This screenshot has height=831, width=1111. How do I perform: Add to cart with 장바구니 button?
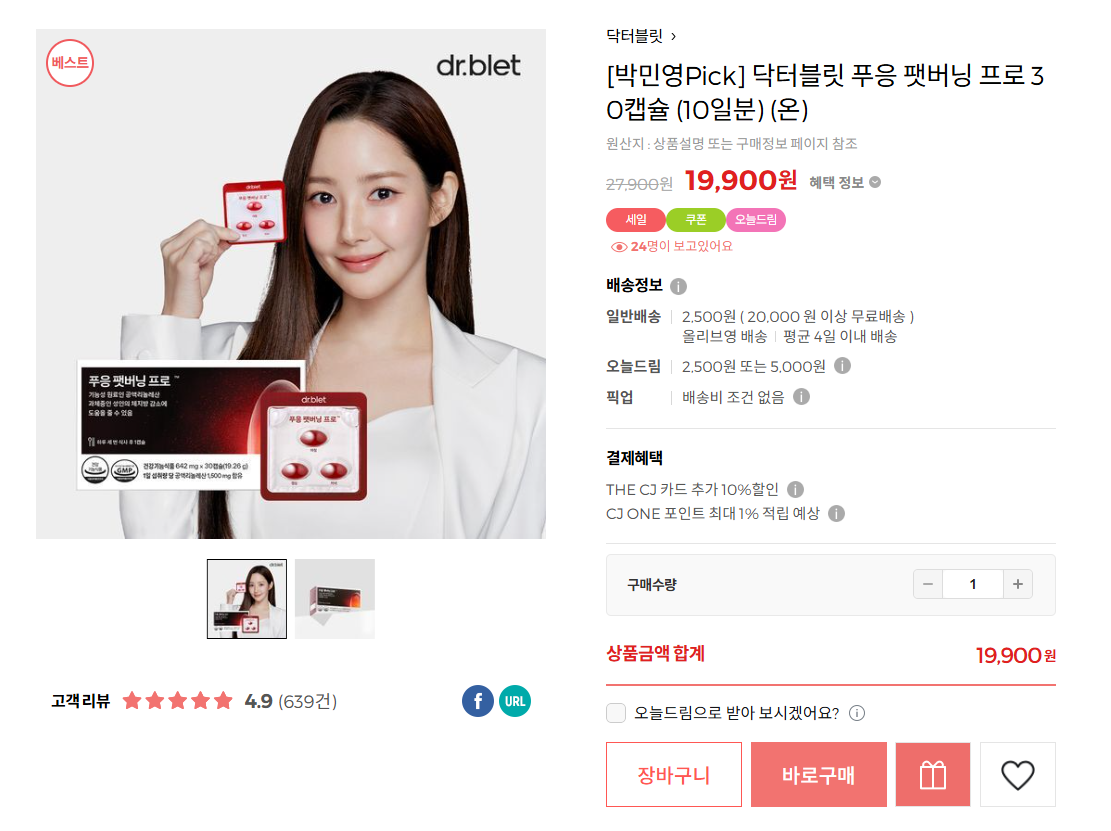point(674,774)
